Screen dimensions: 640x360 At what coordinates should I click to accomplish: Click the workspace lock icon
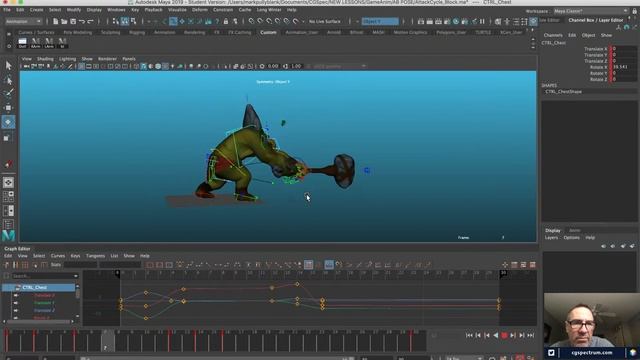[635, 11]
